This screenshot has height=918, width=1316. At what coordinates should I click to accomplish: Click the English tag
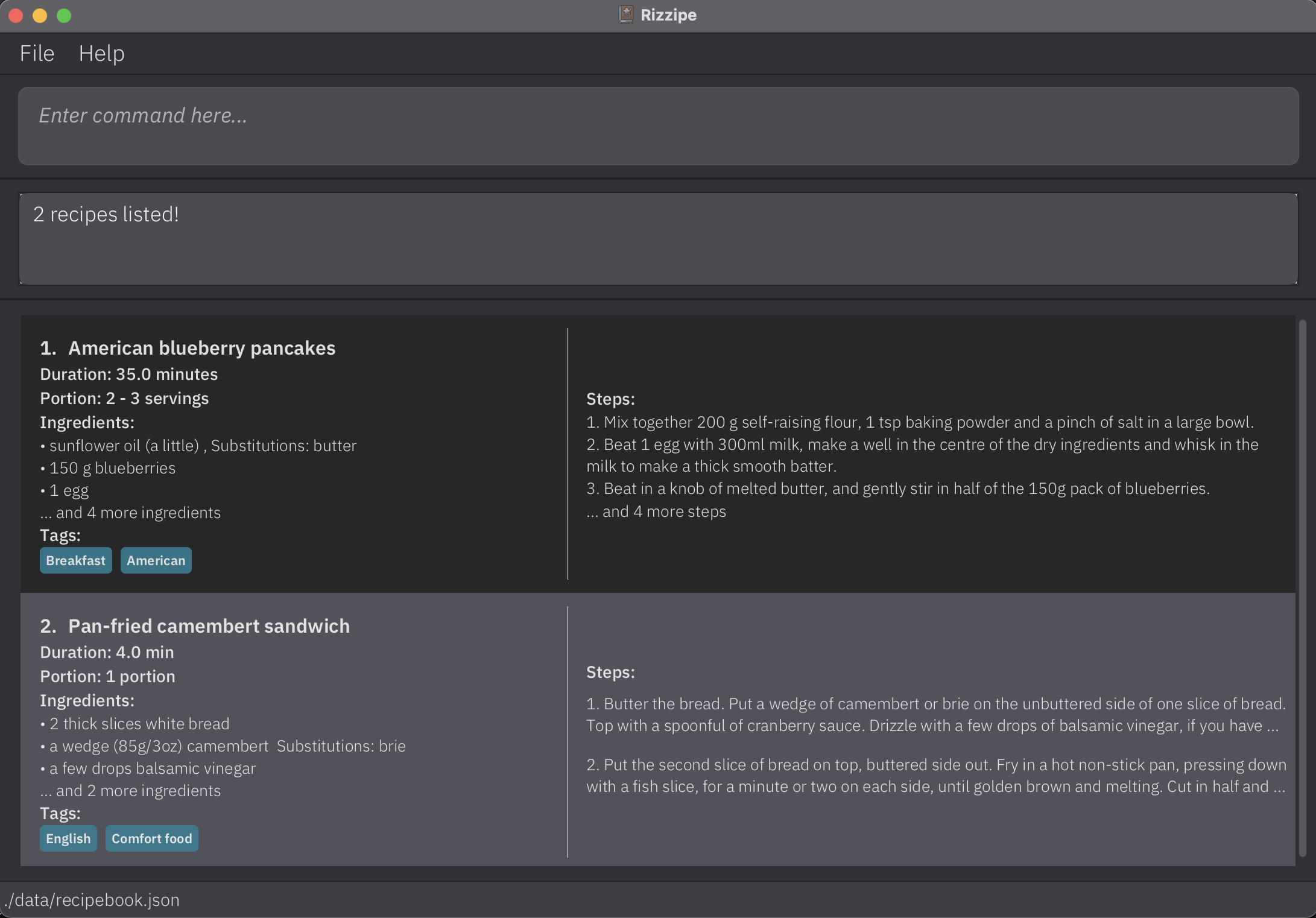[x=68, y=838]
